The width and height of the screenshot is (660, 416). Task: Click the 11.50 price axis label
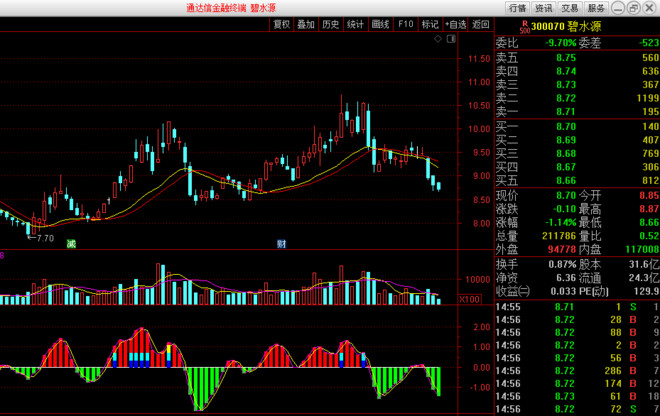tap(479, 59)
